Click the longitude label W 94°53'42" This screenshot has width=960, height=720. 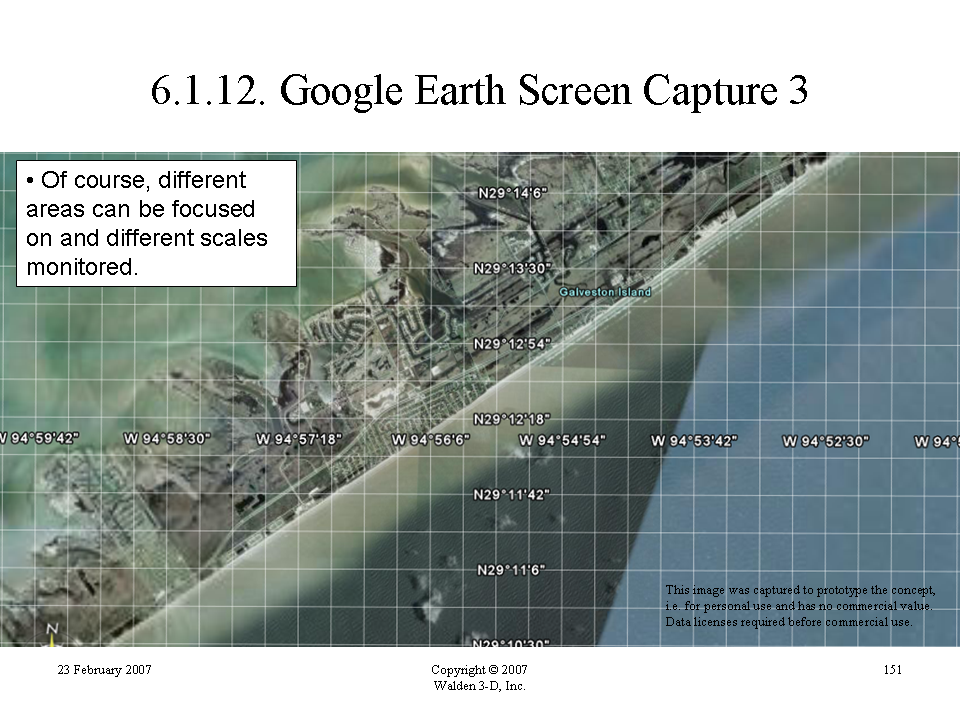[x=694, y=441]
